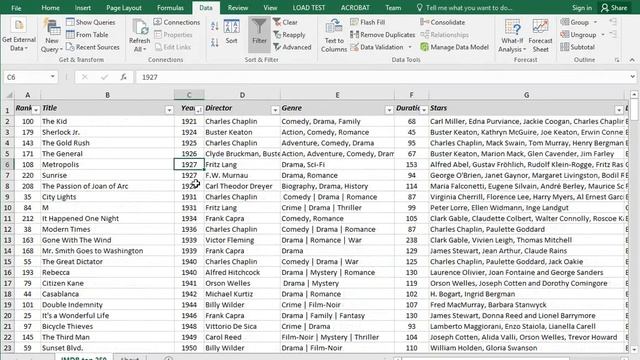Sort Z to A descending
This screenshot has height=360, width=640.
(215, 42)
